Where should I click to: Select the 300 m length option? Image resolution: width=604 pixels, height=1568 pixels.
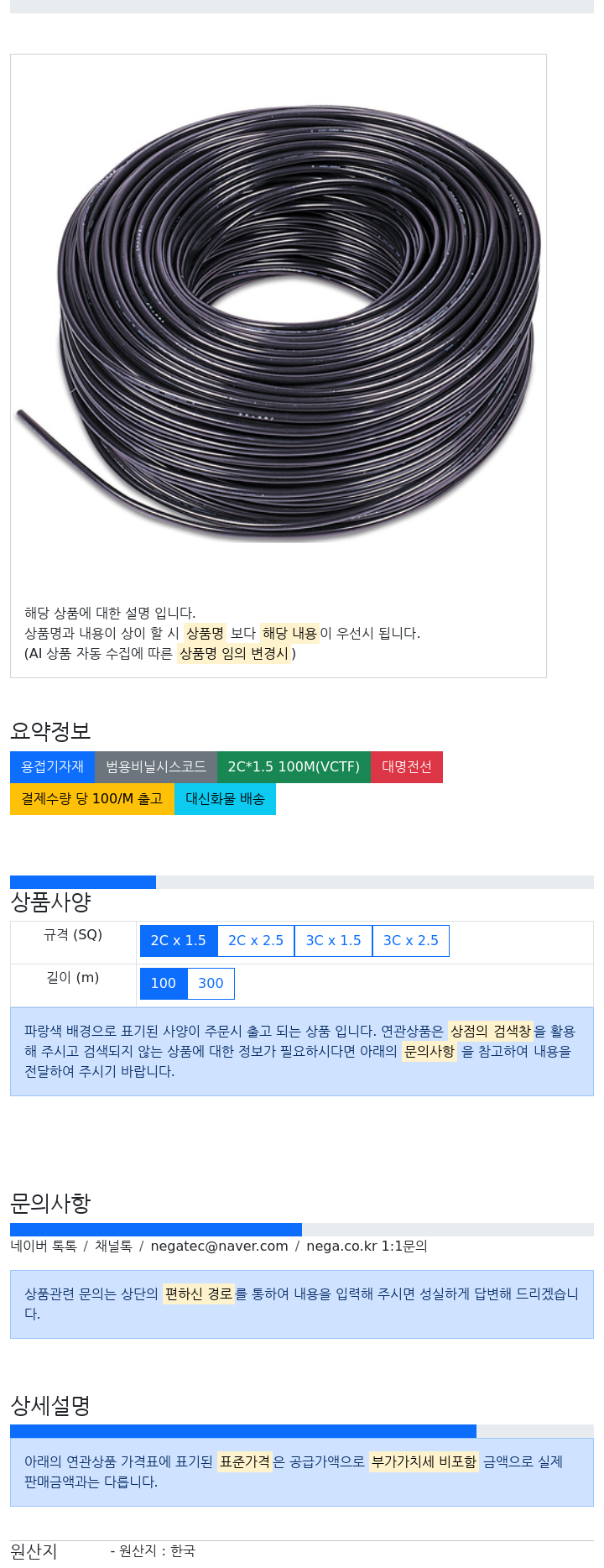211,983
